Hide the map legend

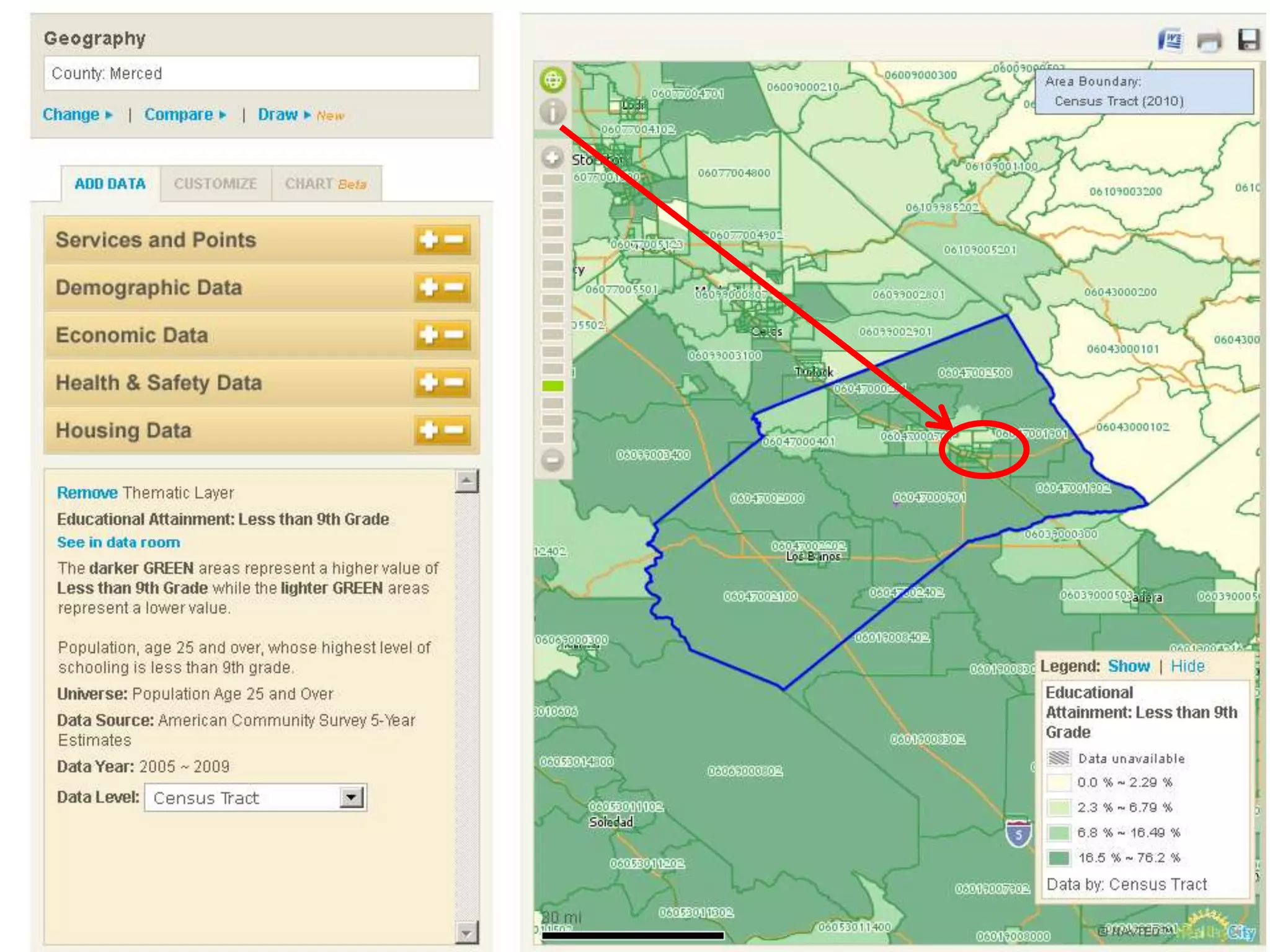[x=1187, y=666]
